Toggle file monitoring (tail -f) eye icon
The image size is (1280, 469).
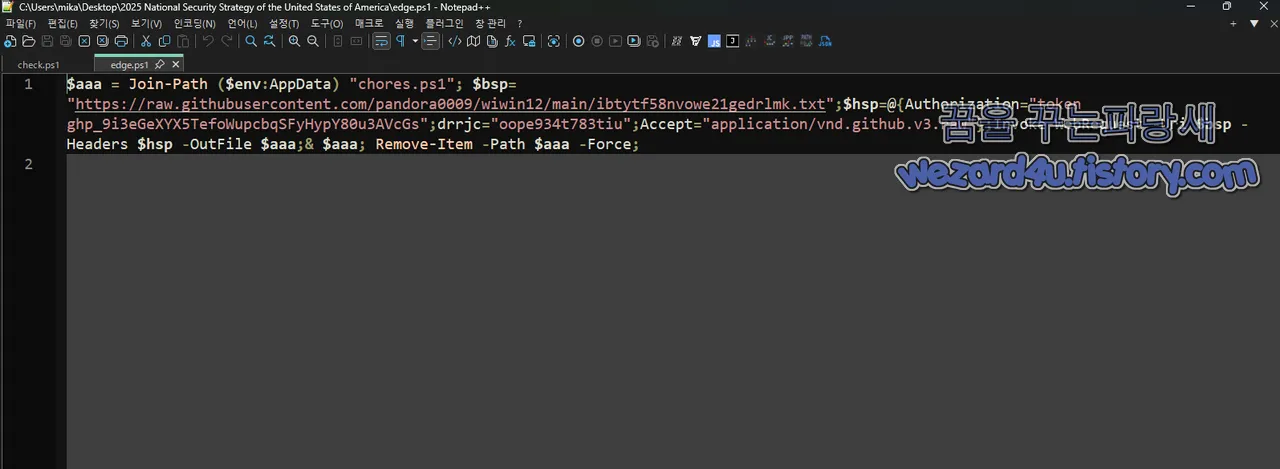(x=553, y=41)
